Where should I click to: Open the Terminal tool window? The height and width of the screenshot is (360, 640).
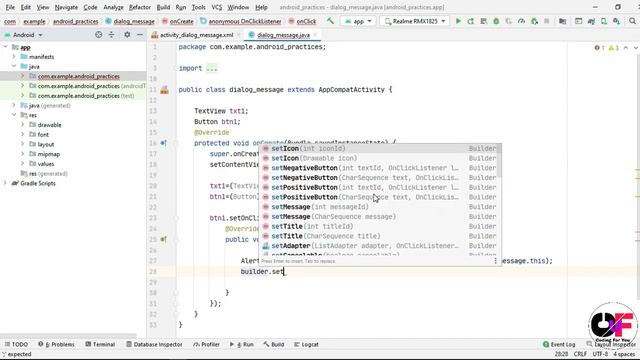[x=100, y=344]
